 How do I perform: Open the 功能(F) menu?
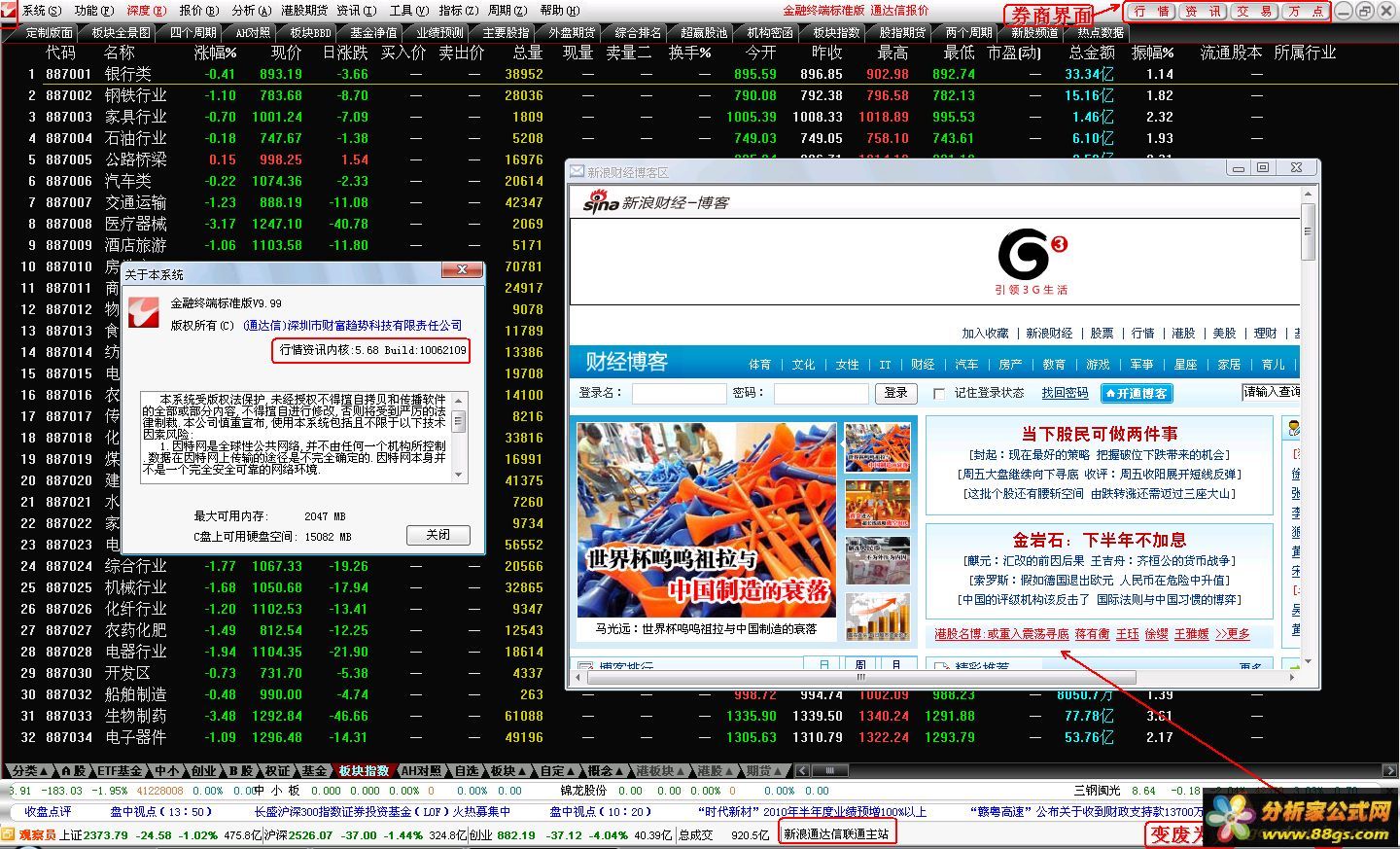pos(94,11)
